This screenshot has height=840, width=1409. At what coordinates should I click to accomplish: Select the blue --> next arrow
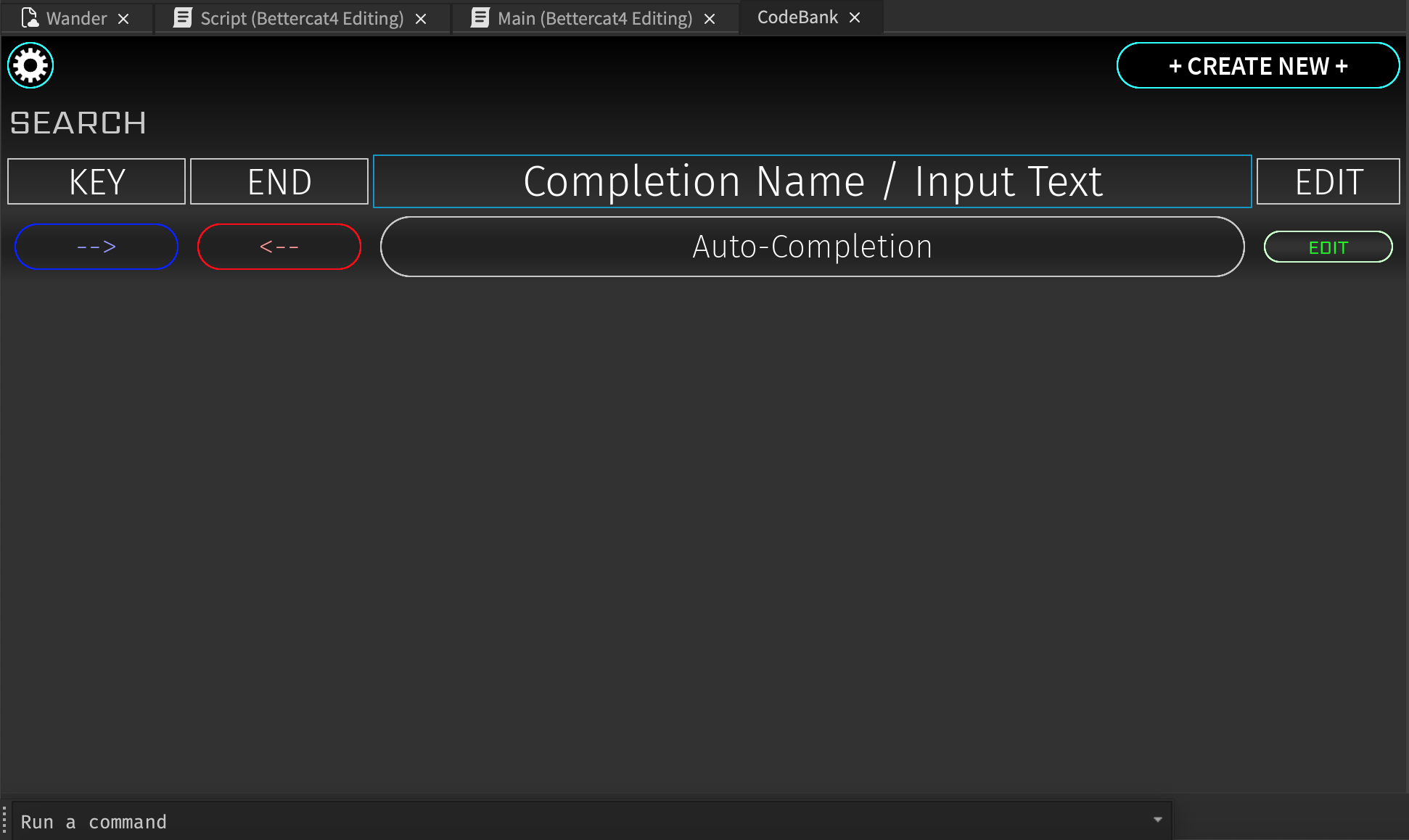[96, 247]
